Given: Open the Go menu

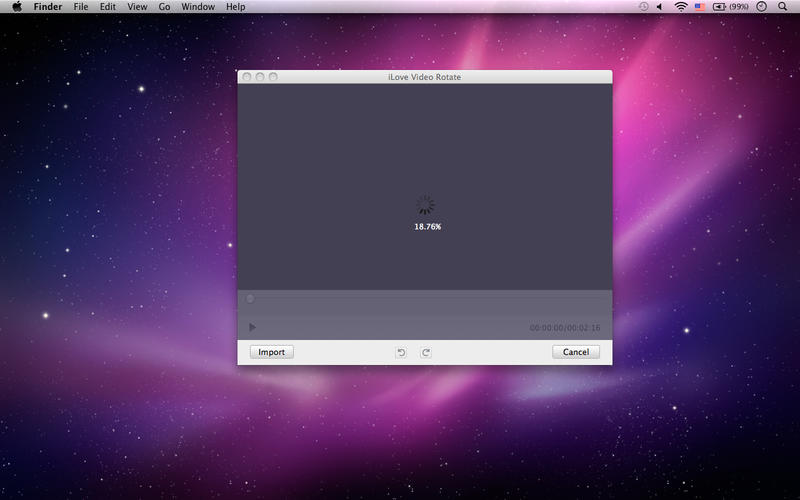Looking at the screenshot, I should point(164,7).
